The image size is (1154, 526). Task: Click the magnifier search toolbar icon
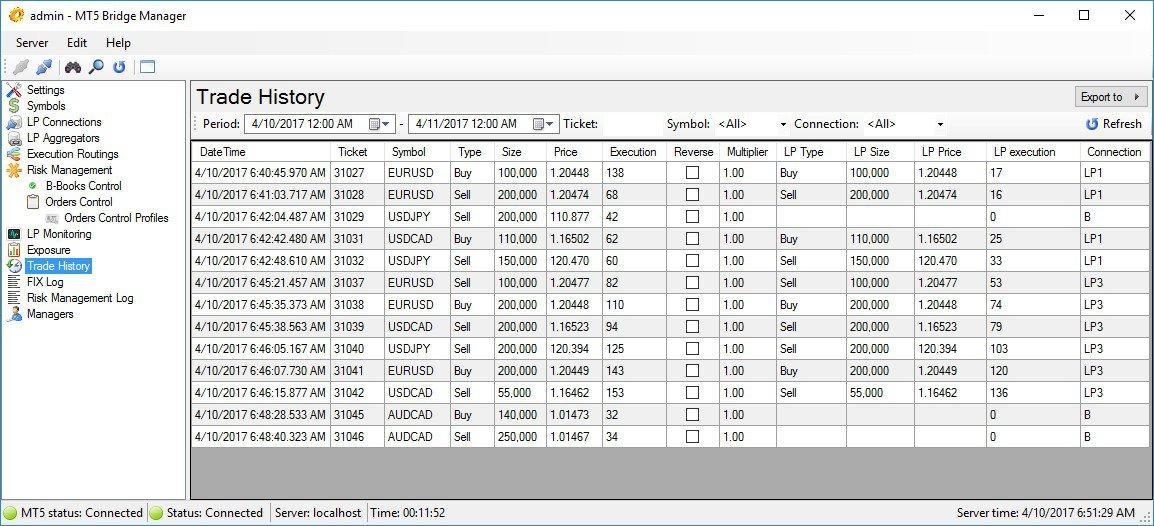pos(96,67)
